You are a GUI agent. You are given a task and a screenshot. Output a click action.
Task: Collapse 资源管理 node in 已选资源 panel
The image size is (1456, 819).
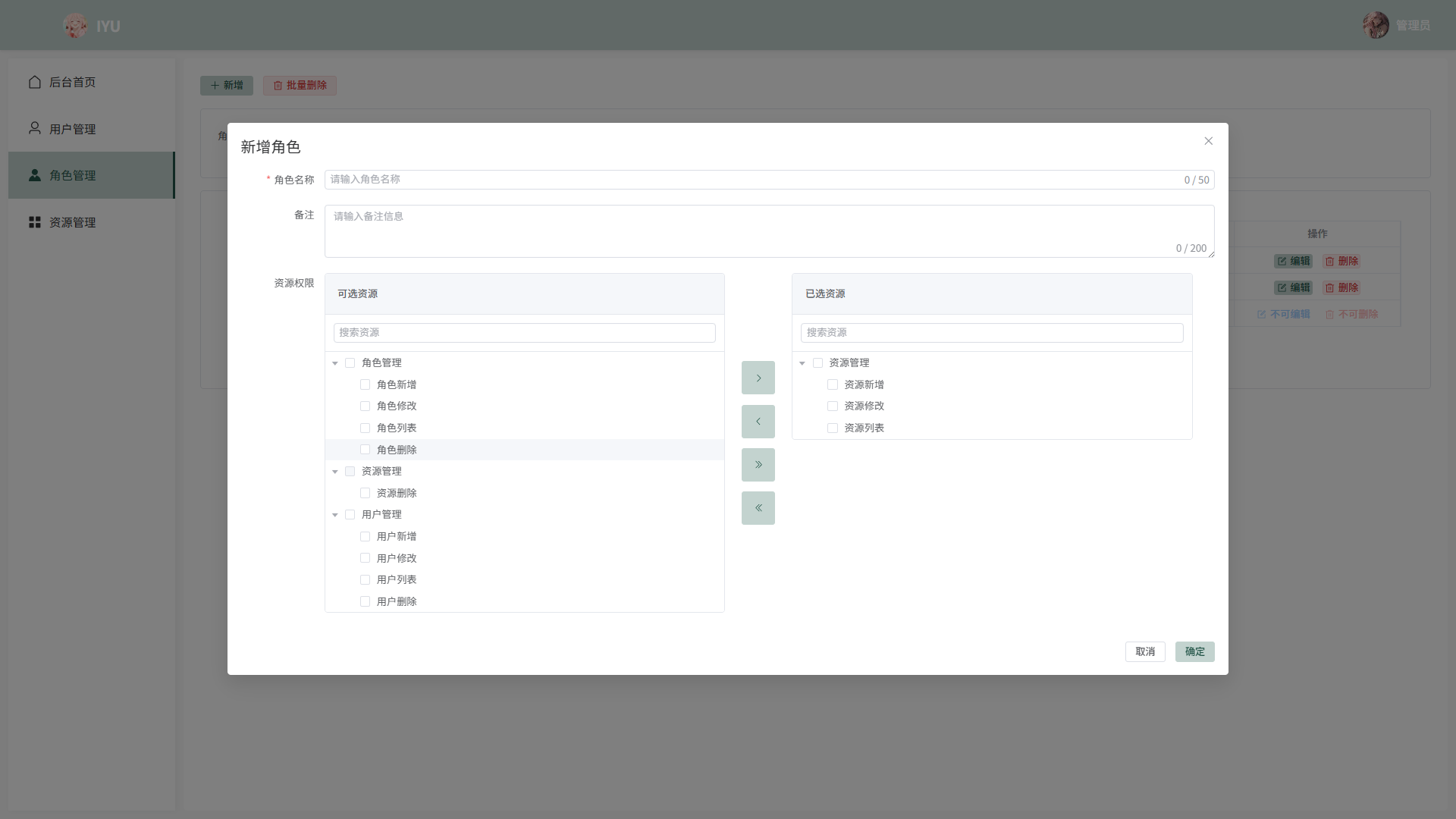click(802, 363)
